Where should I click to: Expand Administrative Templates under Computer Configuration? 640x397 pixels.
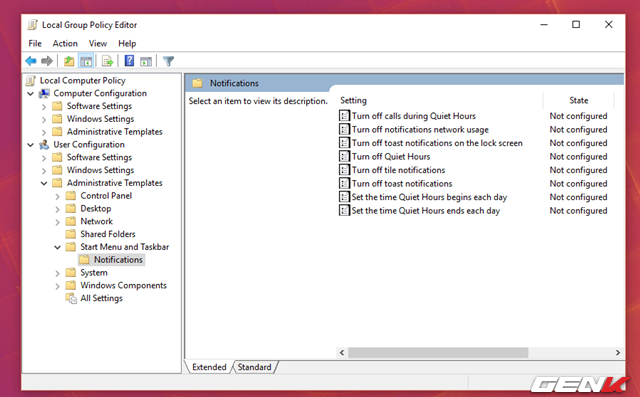[x=44, y=132]
